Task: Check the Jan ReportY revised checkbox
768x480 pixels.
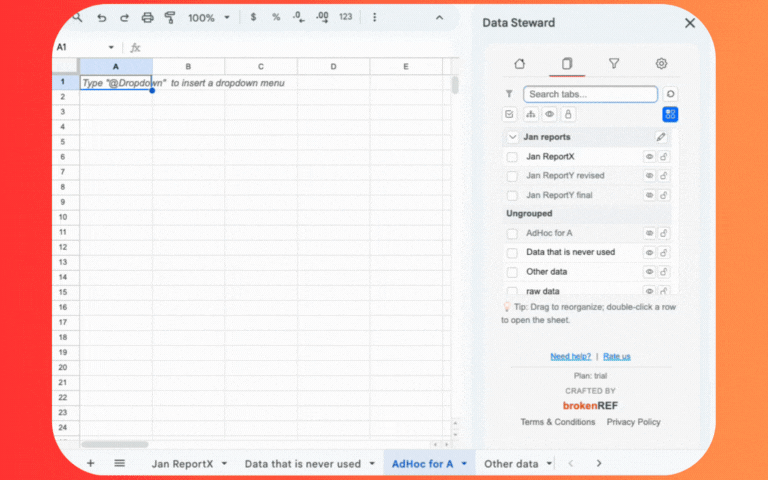Action: point(512,176)
